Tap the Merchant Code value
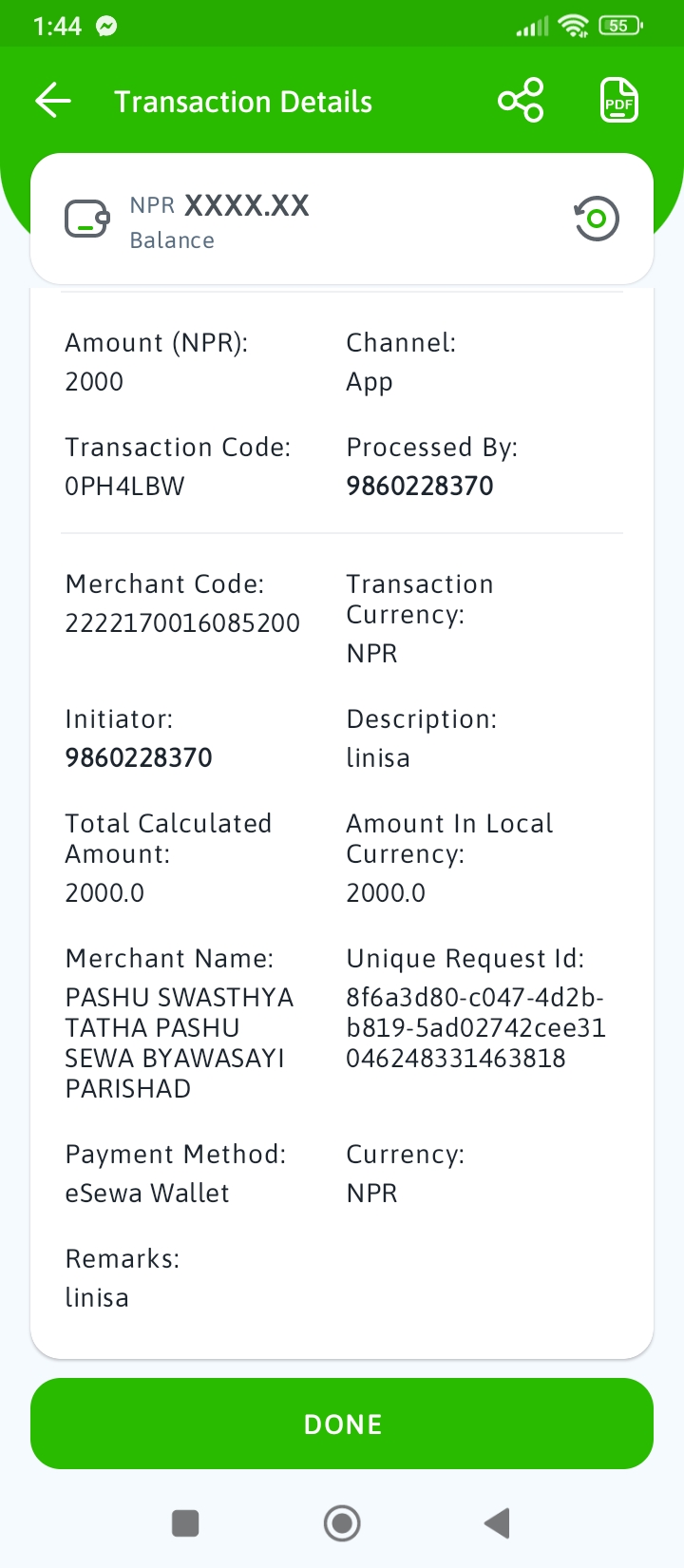Image resolution: width=684 pixels, height=1568 pixels. tap(182, 622)
